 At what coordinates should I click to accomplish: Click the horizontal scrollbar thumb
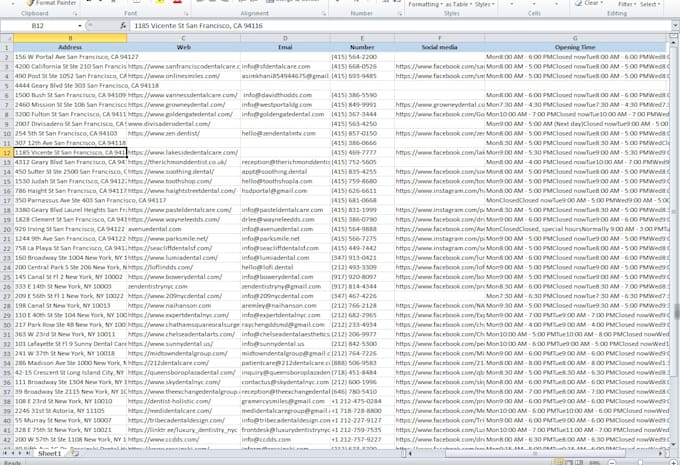pos(535,453)
